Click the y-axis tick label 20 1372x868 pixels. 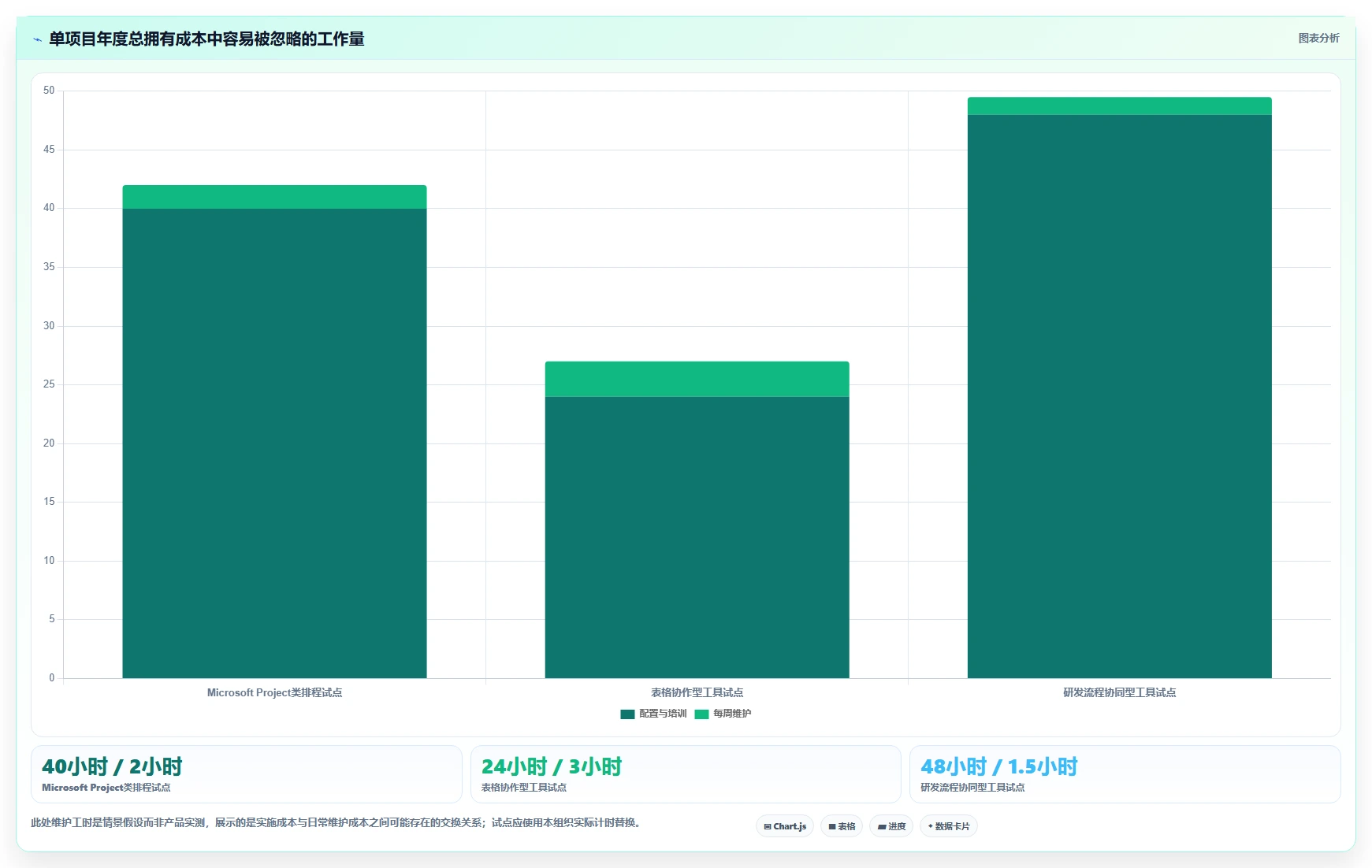point(49,443)
